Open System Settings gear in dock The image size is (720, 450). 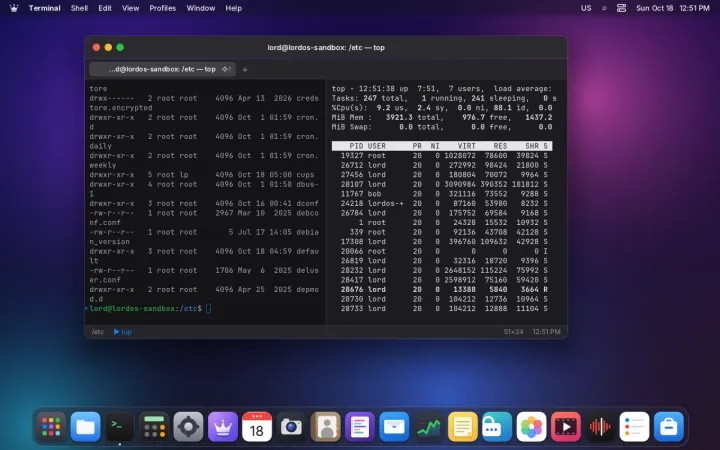tap(188, 427)
